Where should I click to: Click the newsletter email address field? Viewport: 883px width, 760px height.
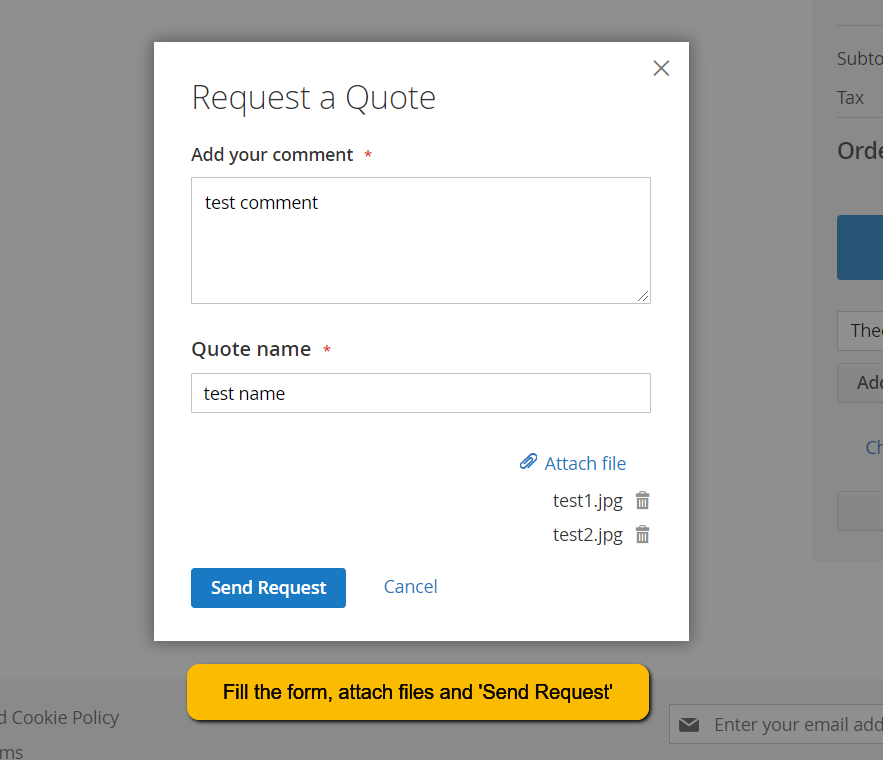[795, 725]
